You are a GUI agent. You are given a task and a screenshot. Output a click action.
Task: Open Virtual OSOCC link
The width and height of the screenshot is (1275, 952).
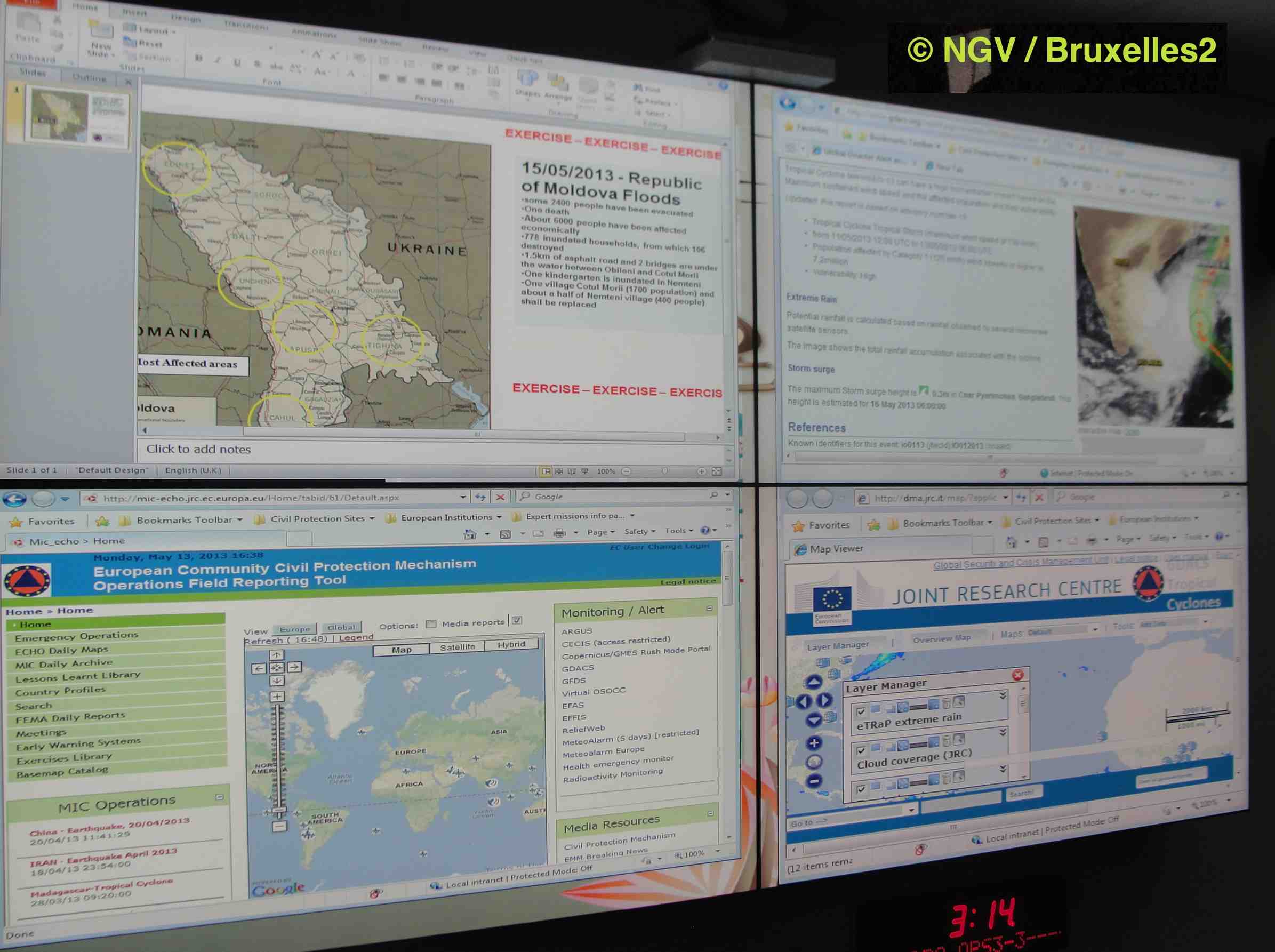(x=594, y=692)
